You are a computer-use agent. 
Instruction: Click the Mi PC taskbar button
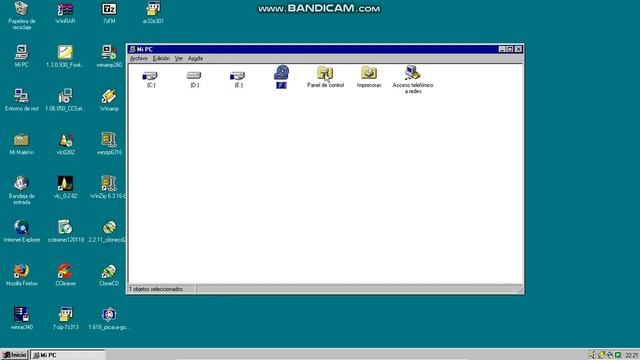coord(68,355)
